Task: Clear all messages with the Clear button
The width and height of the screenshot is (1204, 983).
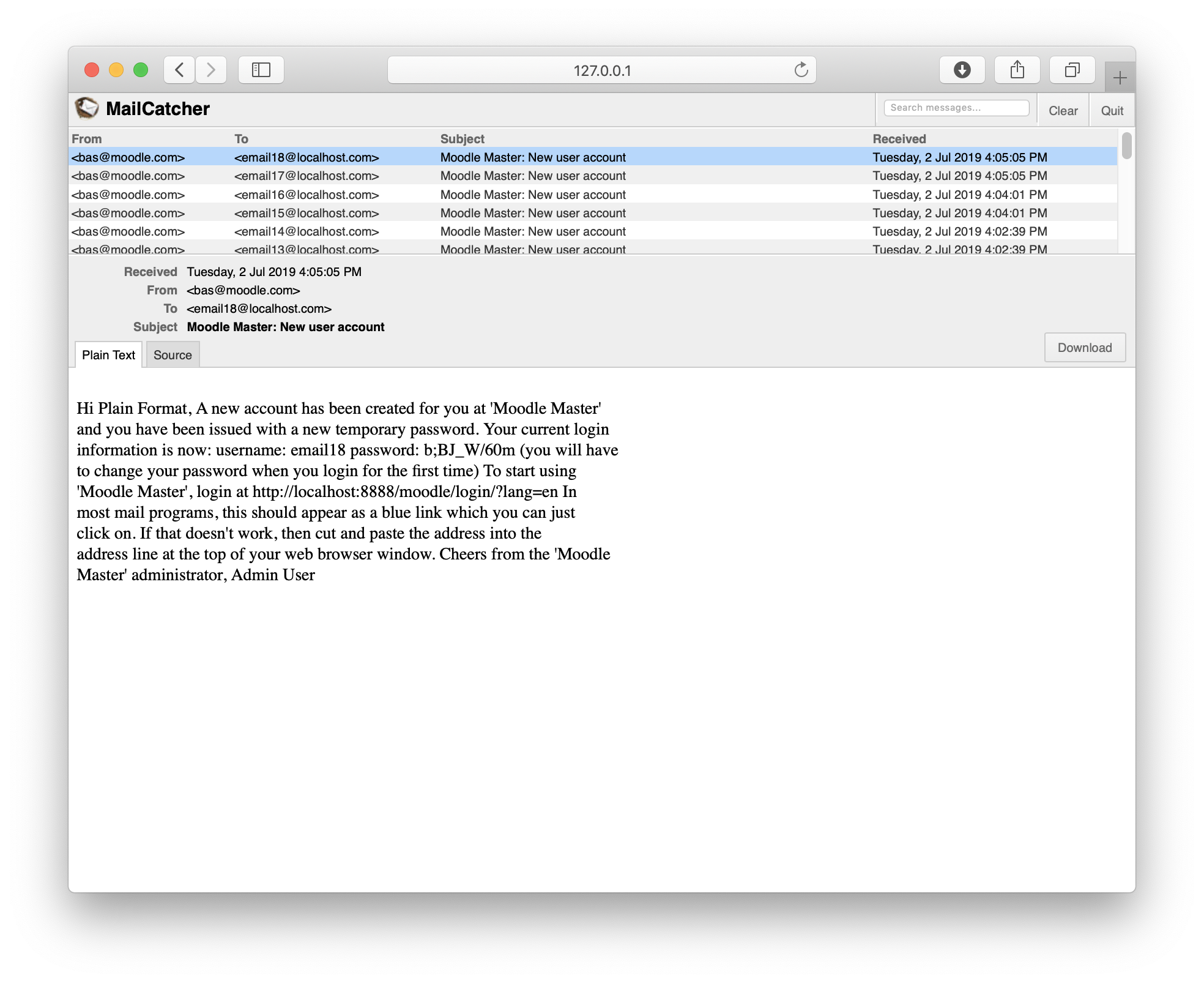Action: tap(1063, 111)
